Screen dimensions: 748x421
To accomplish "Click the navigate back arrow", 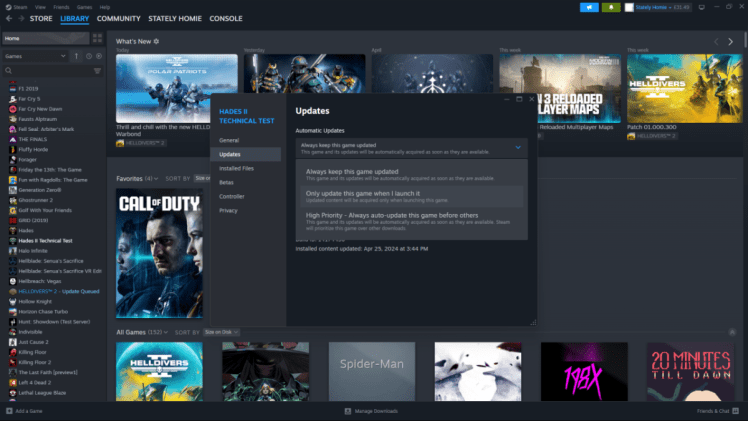I will [9, 18].
